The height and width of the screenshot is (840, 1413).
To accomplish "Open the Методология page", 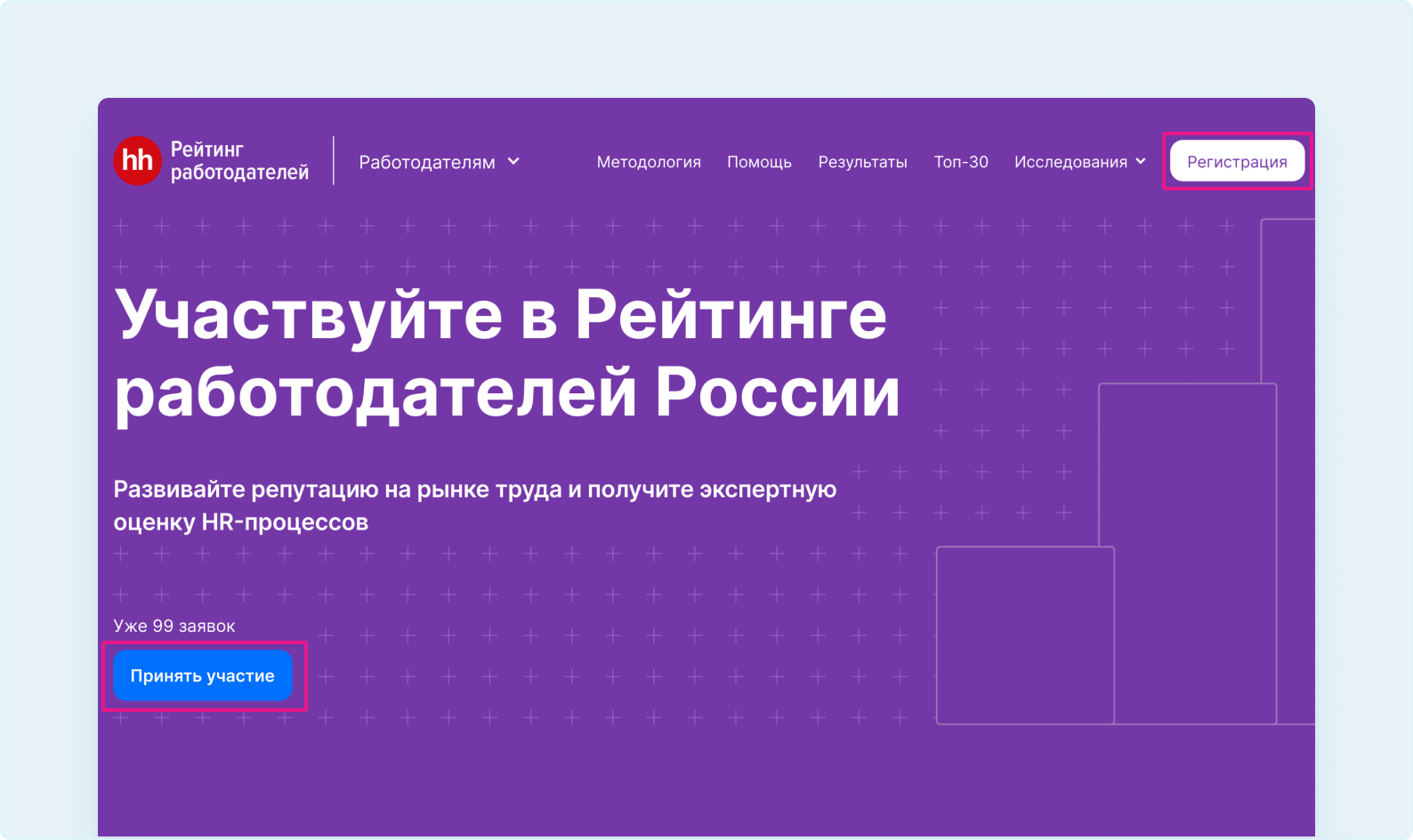I will click(649, 162).
